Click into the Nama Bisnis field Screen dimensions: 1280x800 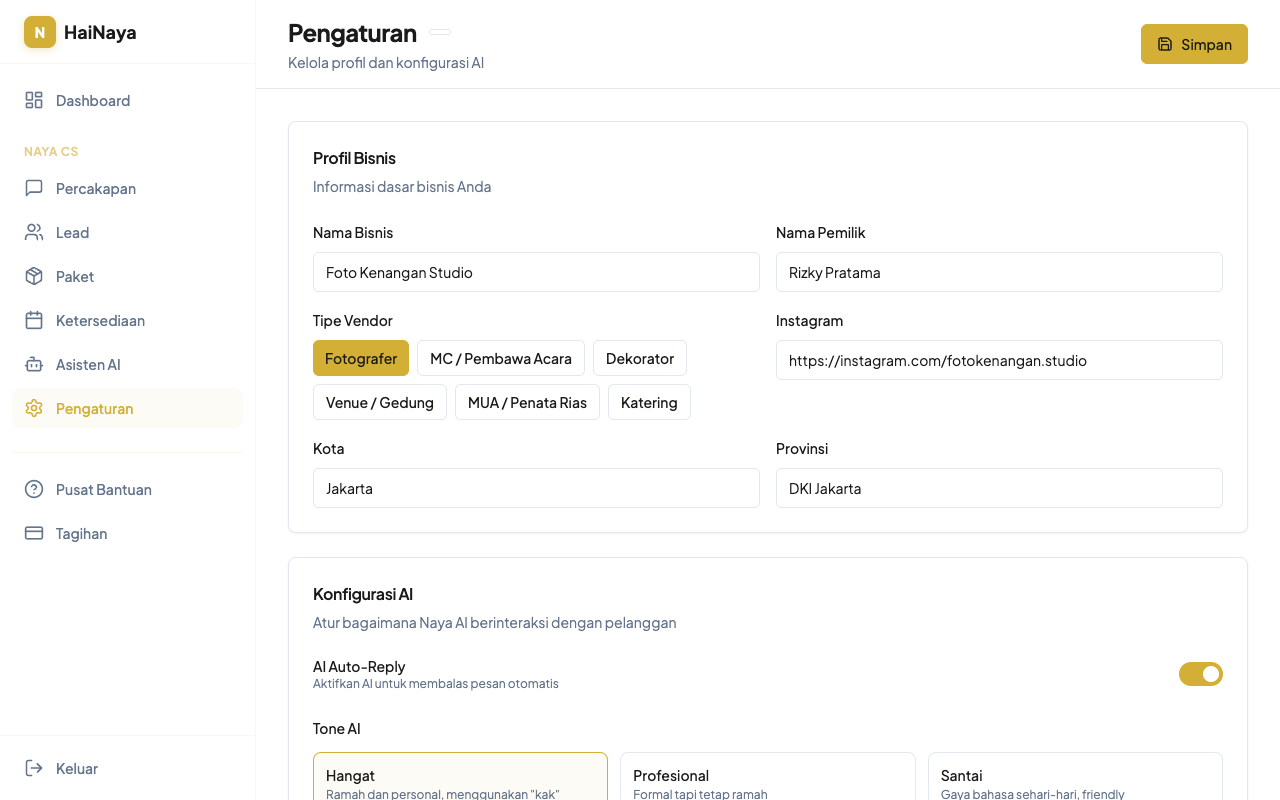pos(536,272)
